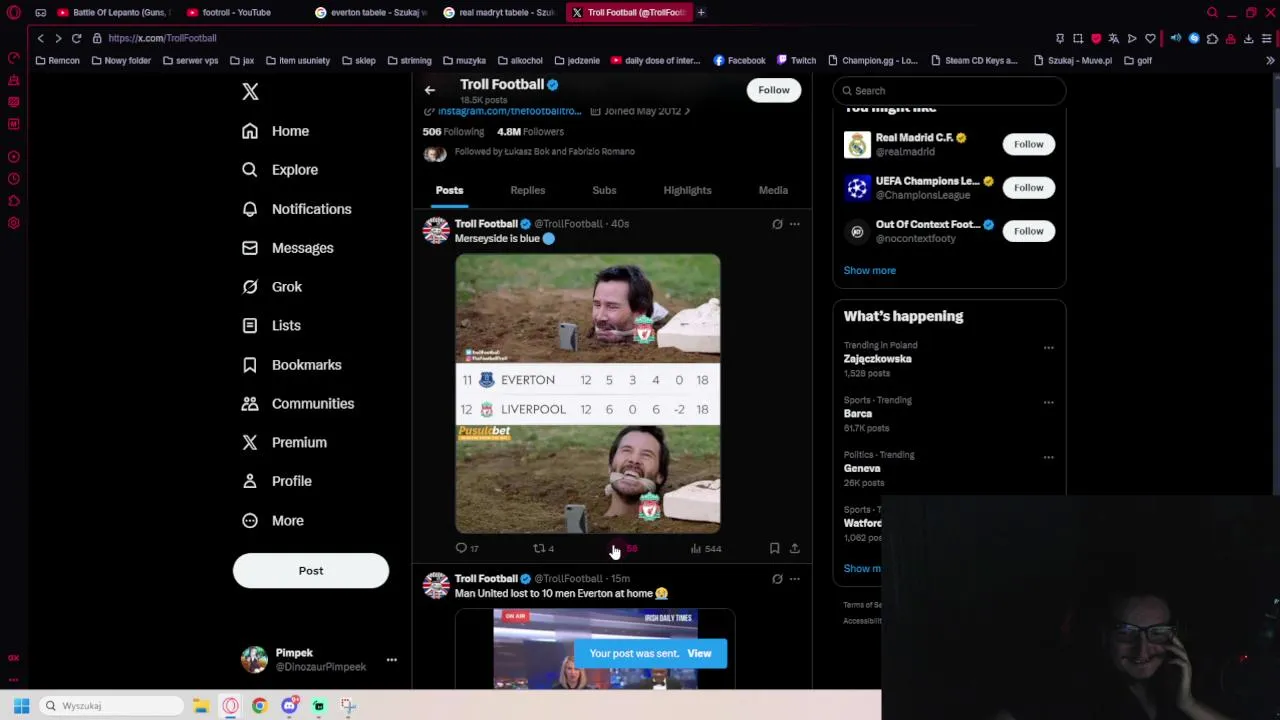Click the Post button
This screenshot has width=1280, height=720.
[311, 571]
